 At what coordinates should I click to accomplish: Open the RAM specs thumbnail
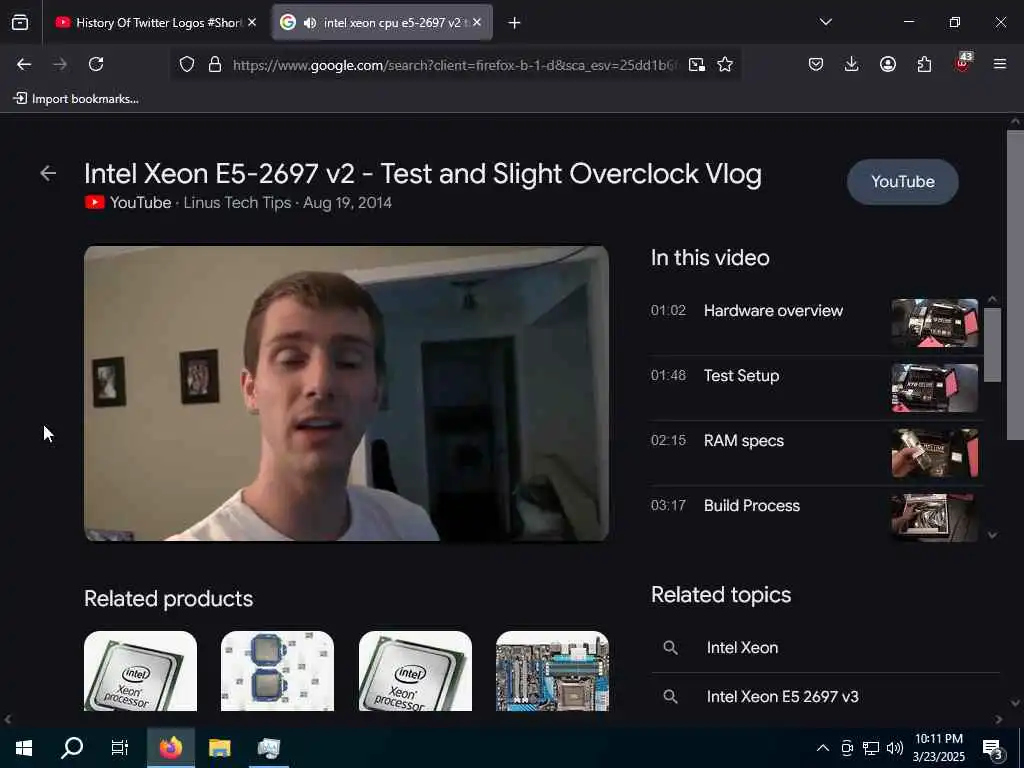935,453
